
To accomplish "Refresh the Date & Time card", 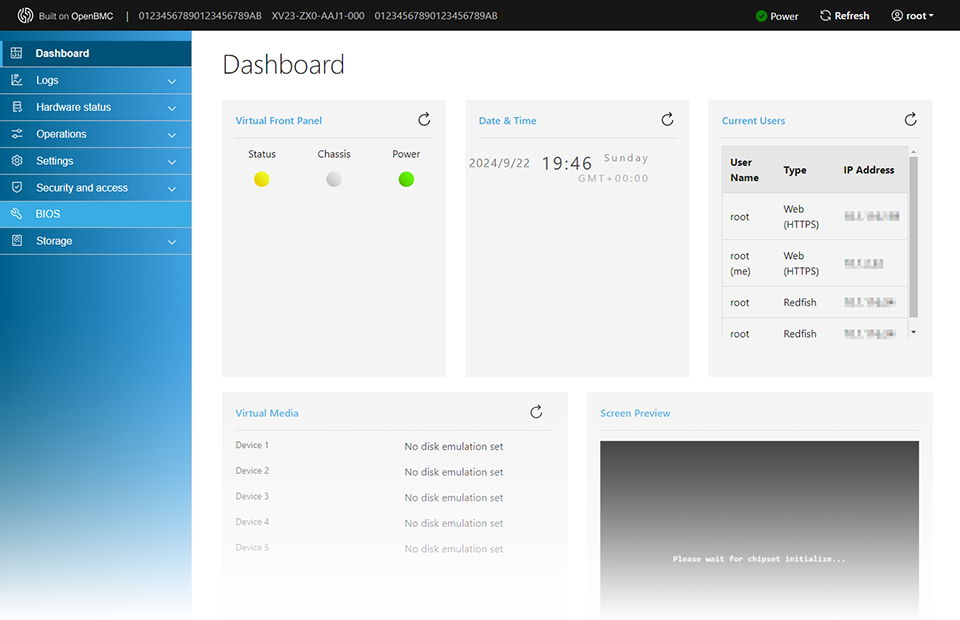I will 667,120.
